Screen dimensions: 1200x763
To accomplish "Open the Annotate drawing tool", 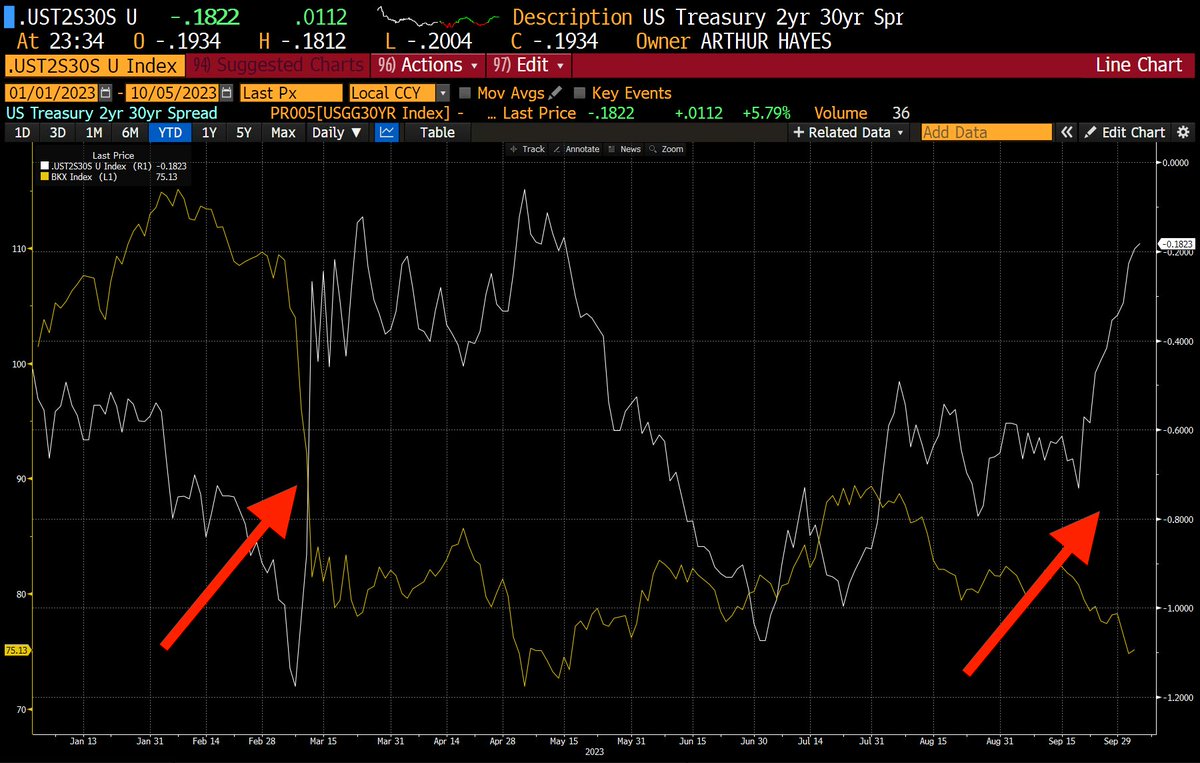I will click(578, 148).
